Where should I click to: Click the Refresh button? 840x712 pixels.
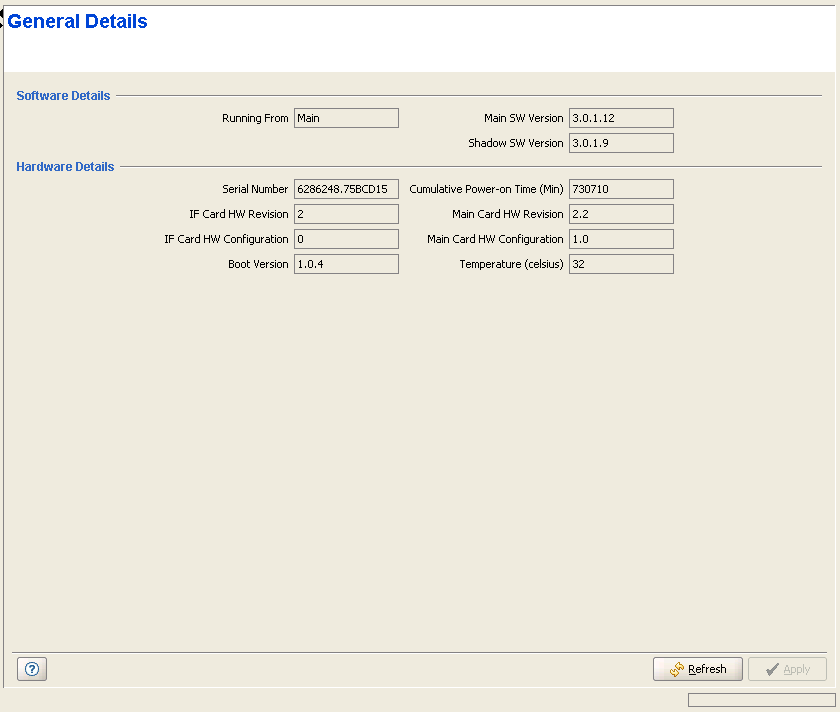[x=697, y=669]
